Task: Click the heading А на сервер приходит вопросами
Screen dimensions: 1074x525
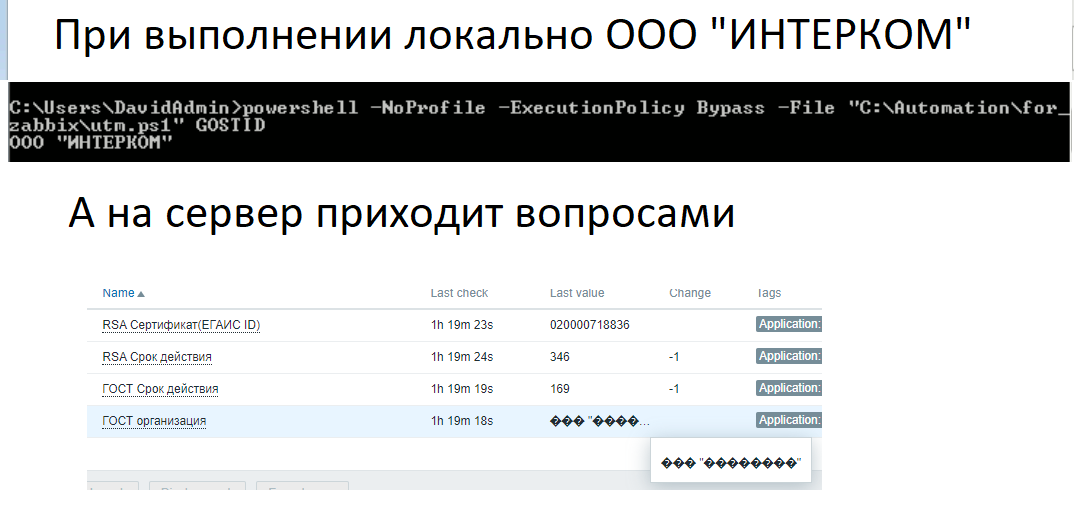Action: pyautogui.click(x=401, y=215)
